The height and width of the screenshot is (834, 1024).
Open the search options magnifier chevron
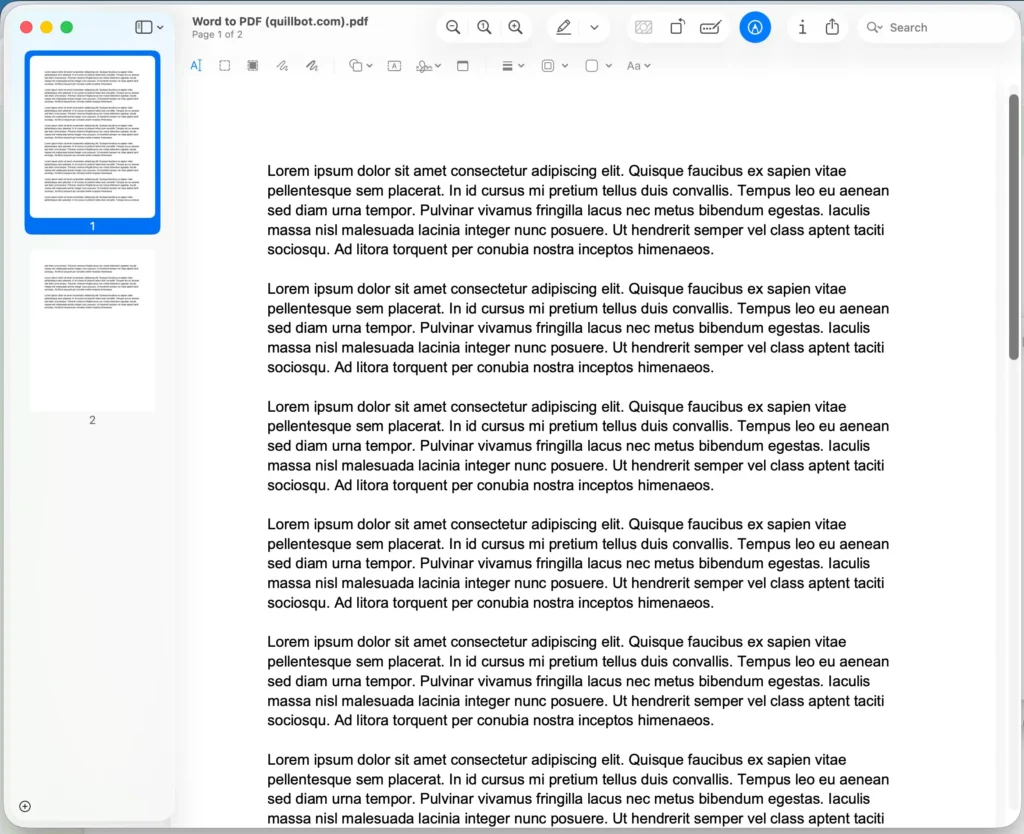pyautogui.click(x=874, y=27)
